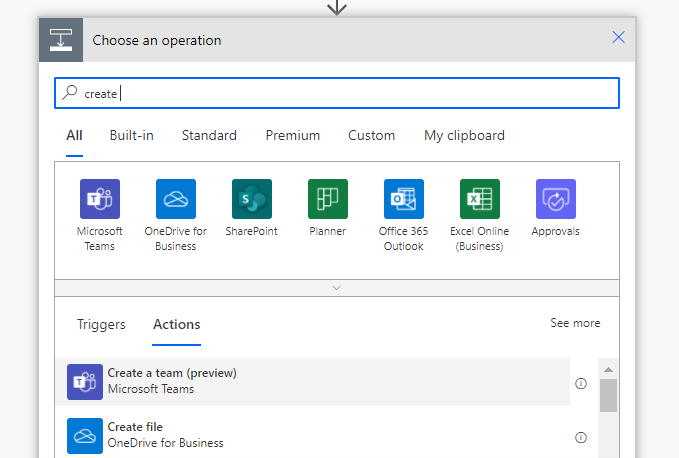Select the Office 365 Outlook connector
This screenshot has width=679, height=458.
[x=404, y=199]
